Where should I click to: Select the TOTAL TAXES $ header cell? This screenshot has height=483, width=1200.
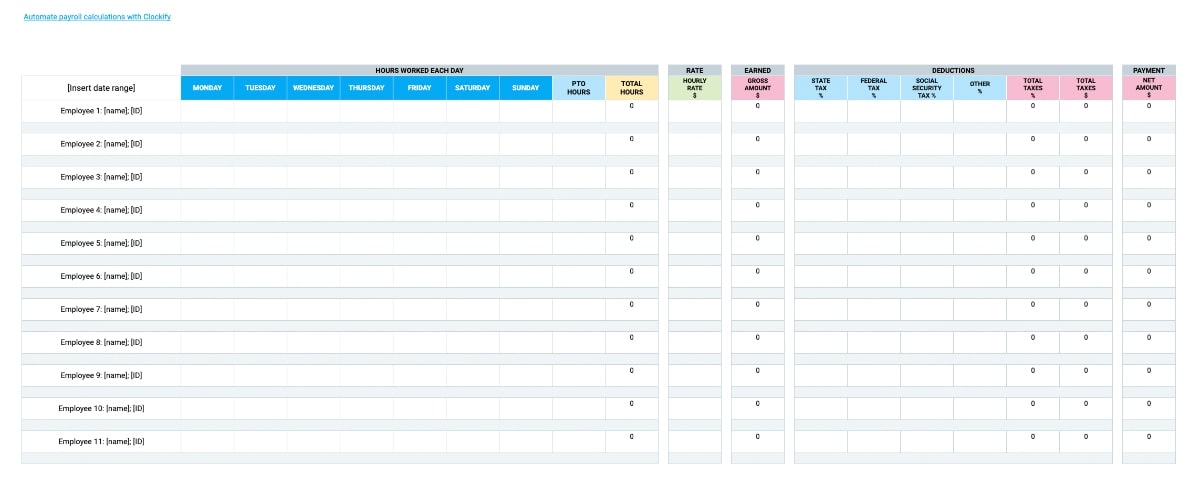click(x=1085, y=88)
